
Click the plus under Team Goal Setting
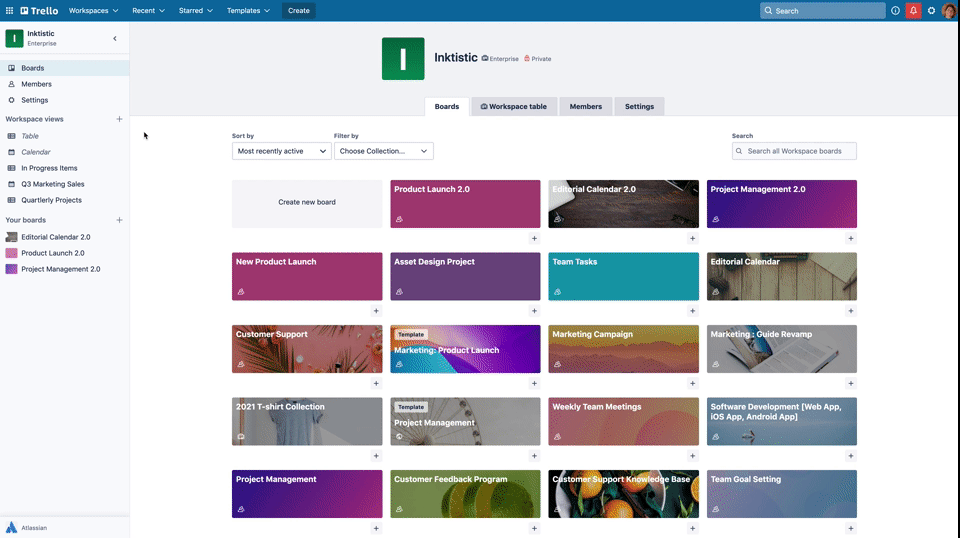[850, 528]
